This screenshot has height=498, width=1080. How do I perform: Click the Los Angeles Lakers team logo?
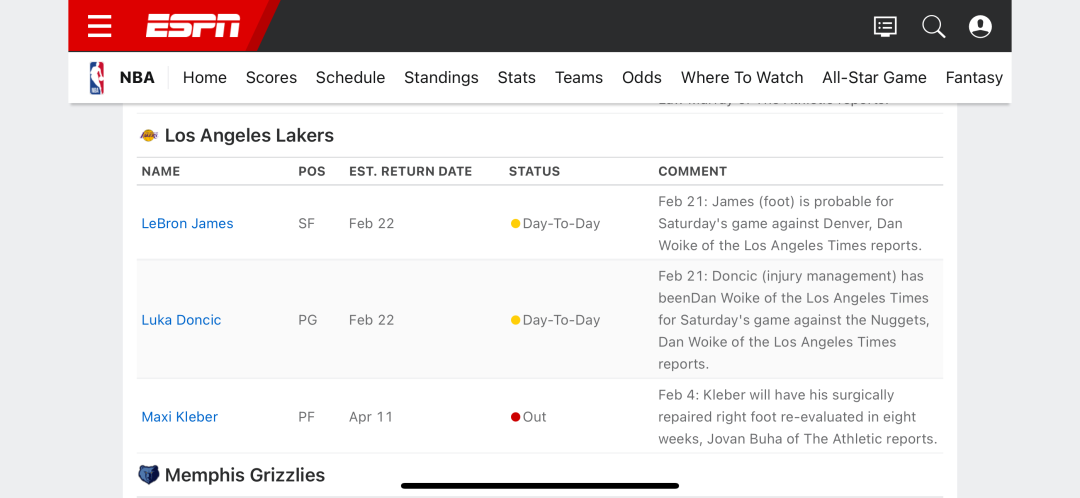(149, 136)
